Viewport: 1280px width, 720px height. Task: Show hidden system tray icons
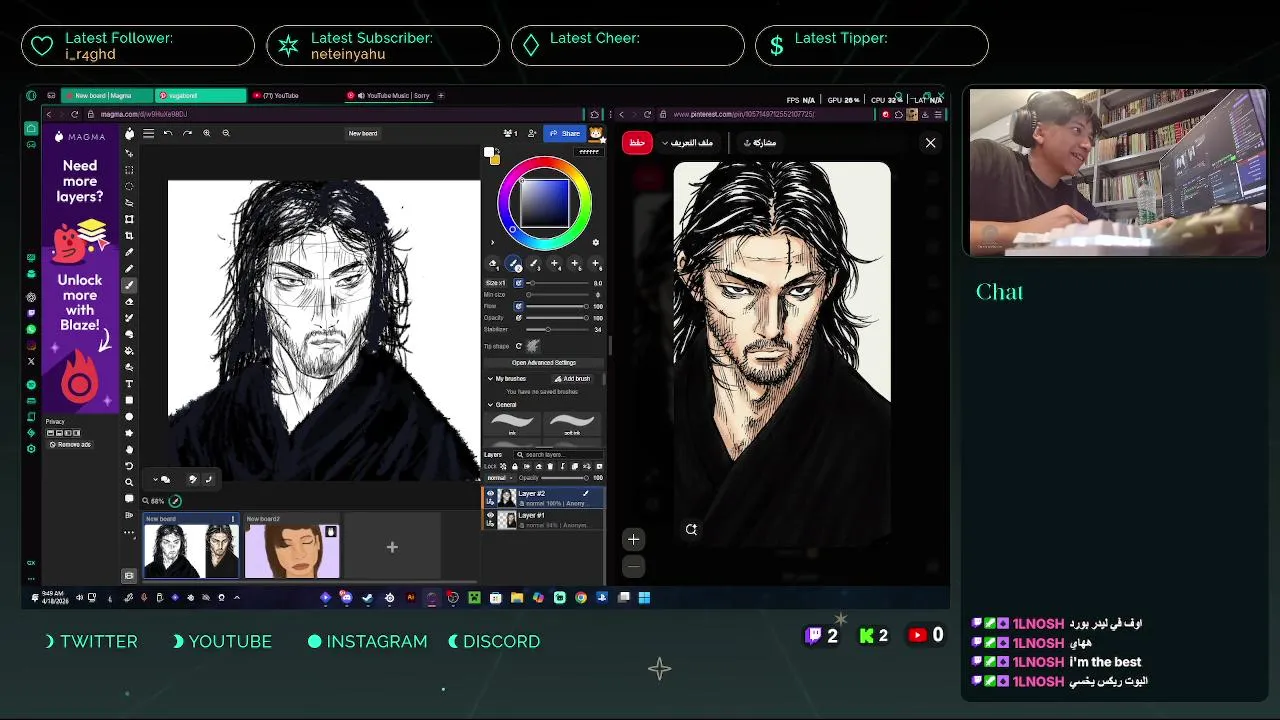[x=237, y=597]
